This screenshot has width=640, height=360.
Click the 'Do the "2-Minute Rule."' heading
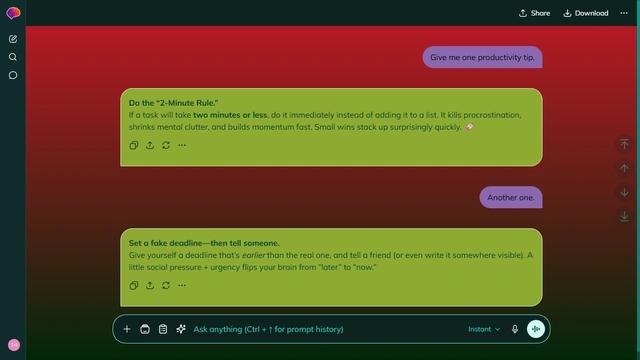[173, 103]
